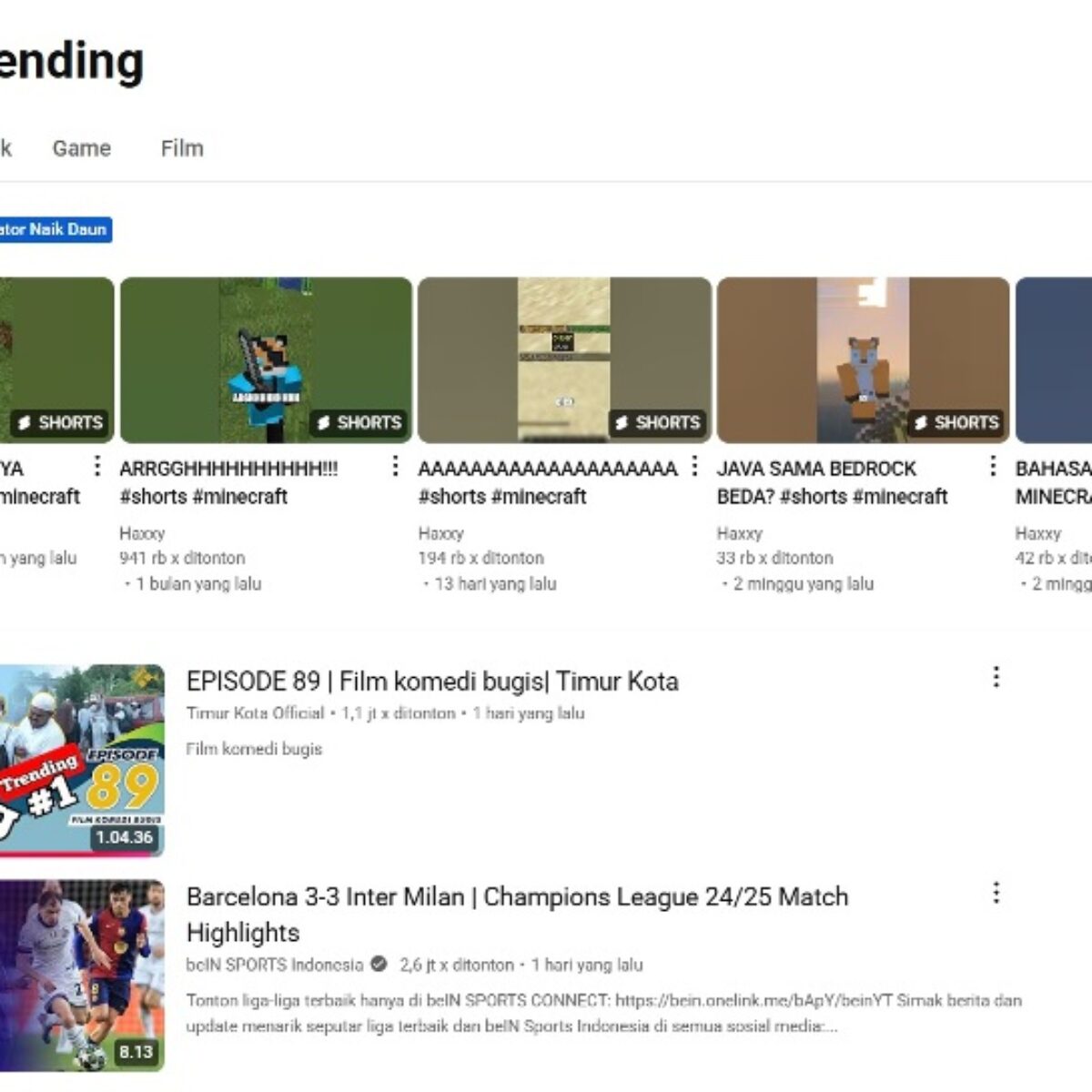This screenshot has width=1092, height=1092.
Task: Click '1,1 jt x ditonton' view count
Action: 398,713
